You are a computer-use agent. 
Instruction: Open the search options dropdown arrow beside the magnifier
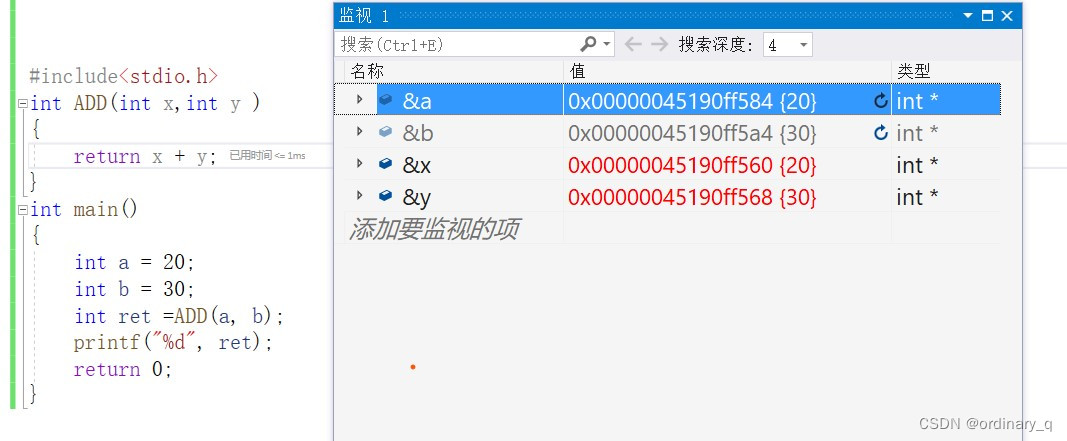(x=606, y=45)
